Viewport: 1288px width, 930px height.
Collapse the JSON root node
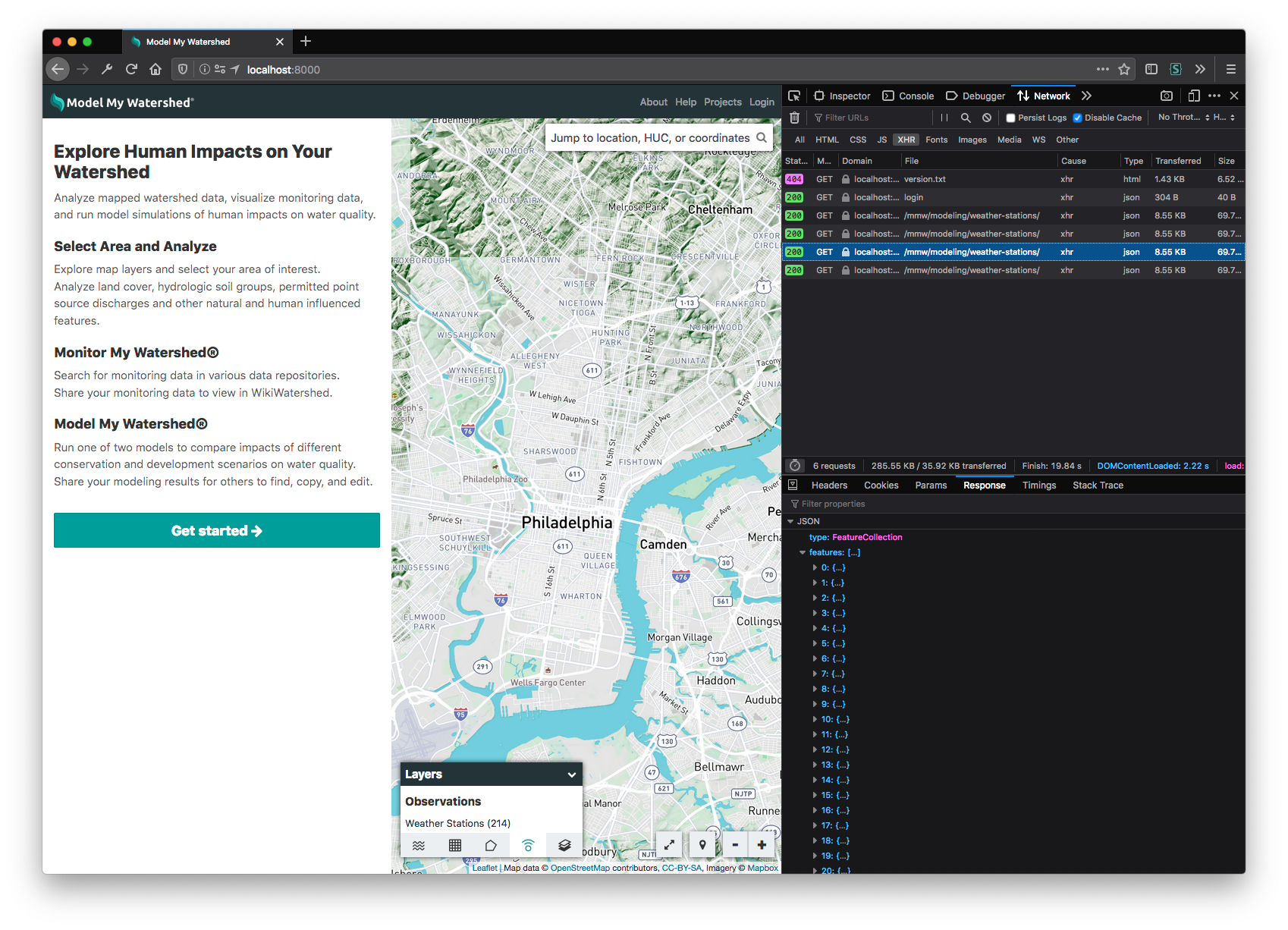click(x=790, y=521)
